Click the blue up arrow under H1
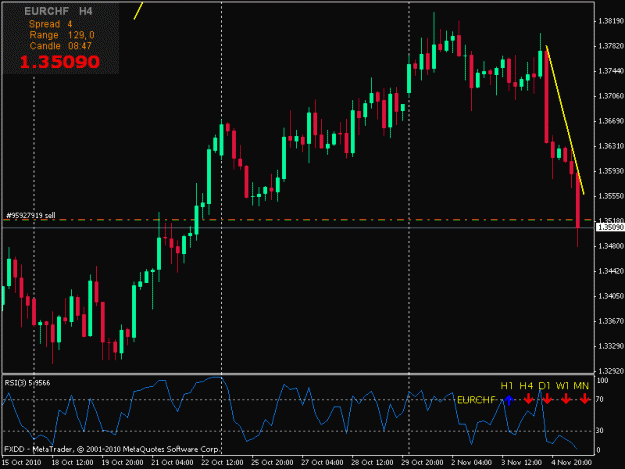This screenshot has width=625, height=469. click(509, 400)
